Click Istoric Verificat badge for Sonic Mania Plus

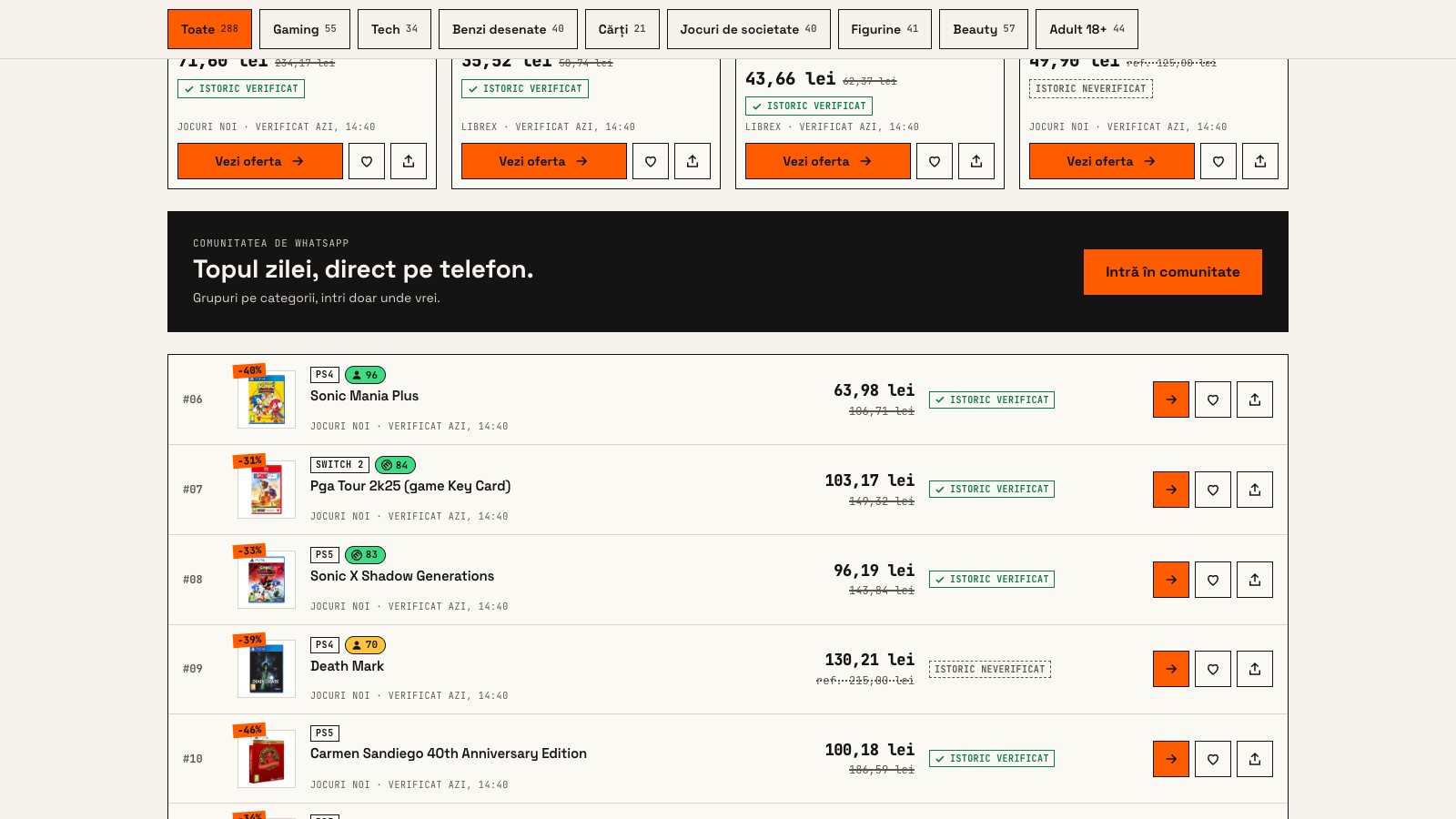pyautogui.click(x=992, y=399)
